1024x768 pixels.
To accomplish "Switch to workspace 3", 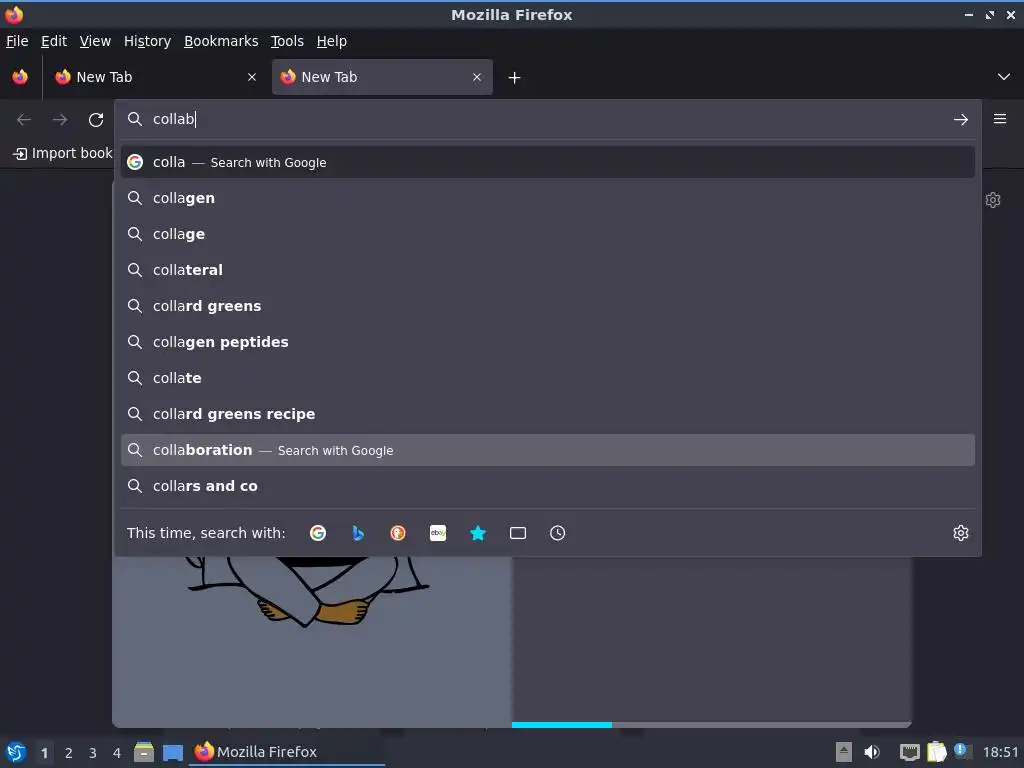I will [93, 753].
